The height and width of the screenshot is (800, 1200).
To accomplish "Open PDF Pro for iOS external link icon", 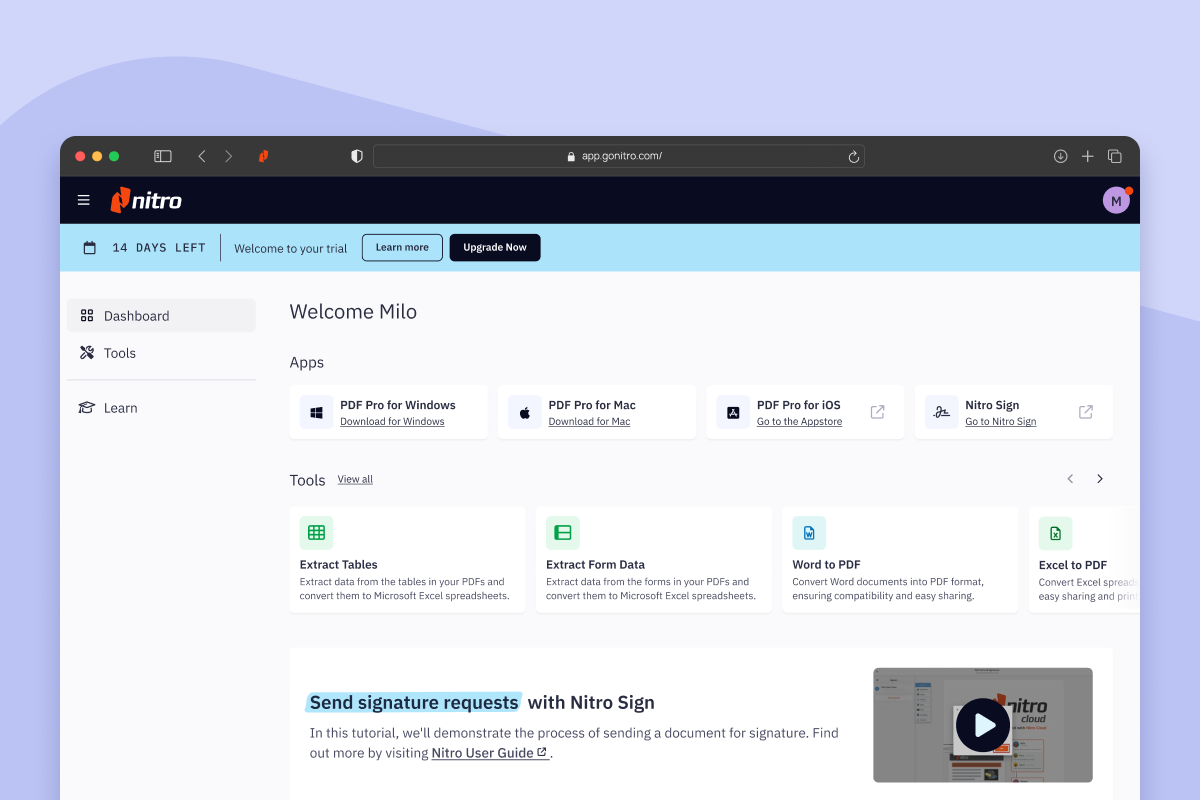I will pyautogui.click(x=877, y=412).
